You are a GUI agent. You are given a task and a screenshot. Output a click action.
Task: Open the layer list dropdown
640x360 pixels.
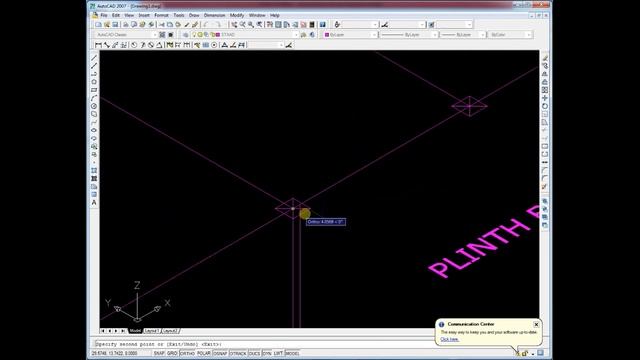(x=245, y=35)
